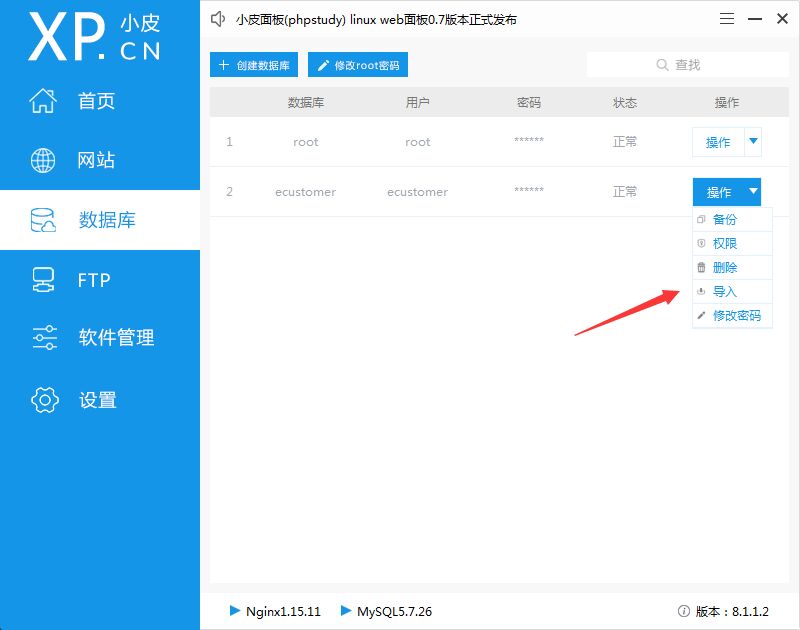This screenshot has height=630, width=800.
Task: Click the masked password of root row
Action: click(529, 140)
